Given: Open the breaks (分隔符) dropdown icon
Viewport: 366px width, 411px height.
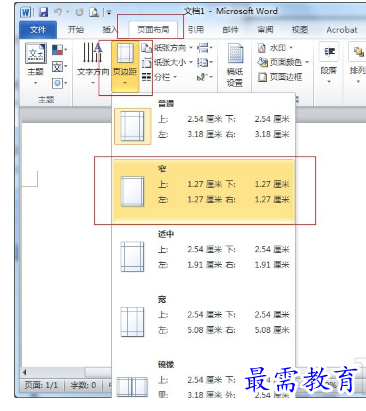Looking at the screenshot, I should (x=205, y=48).
